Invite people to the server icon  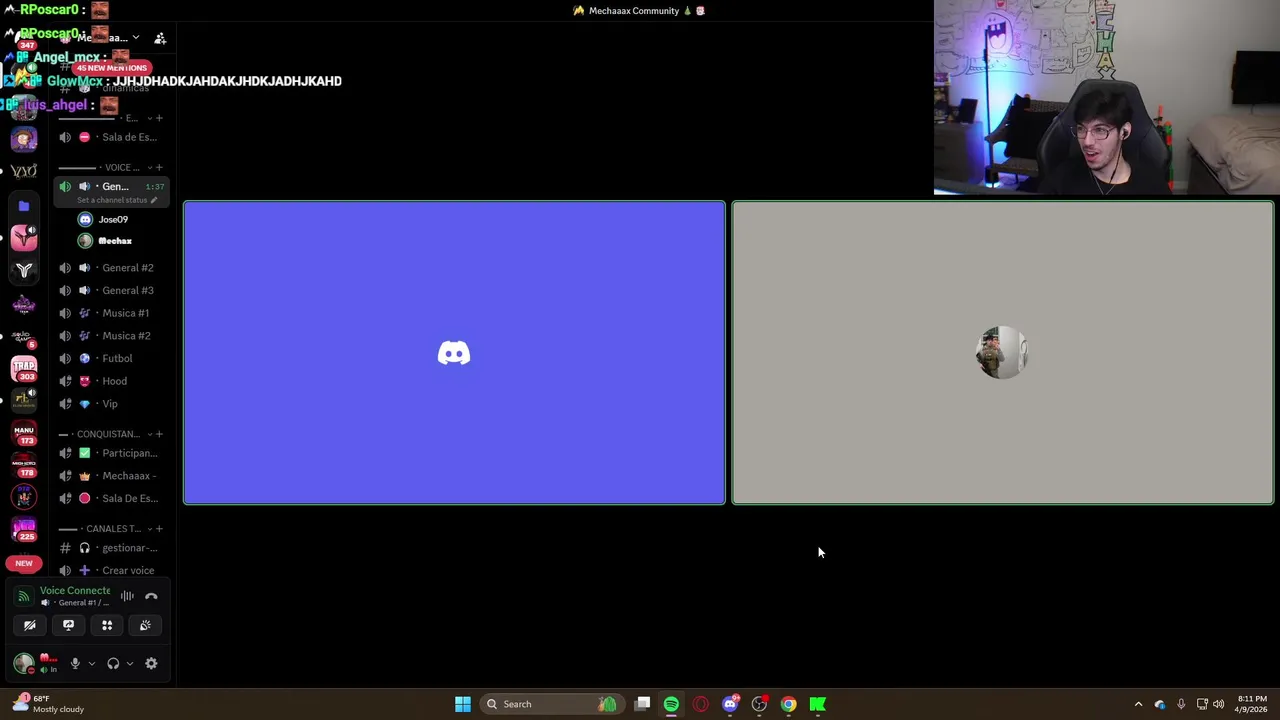tap(160, 38)
